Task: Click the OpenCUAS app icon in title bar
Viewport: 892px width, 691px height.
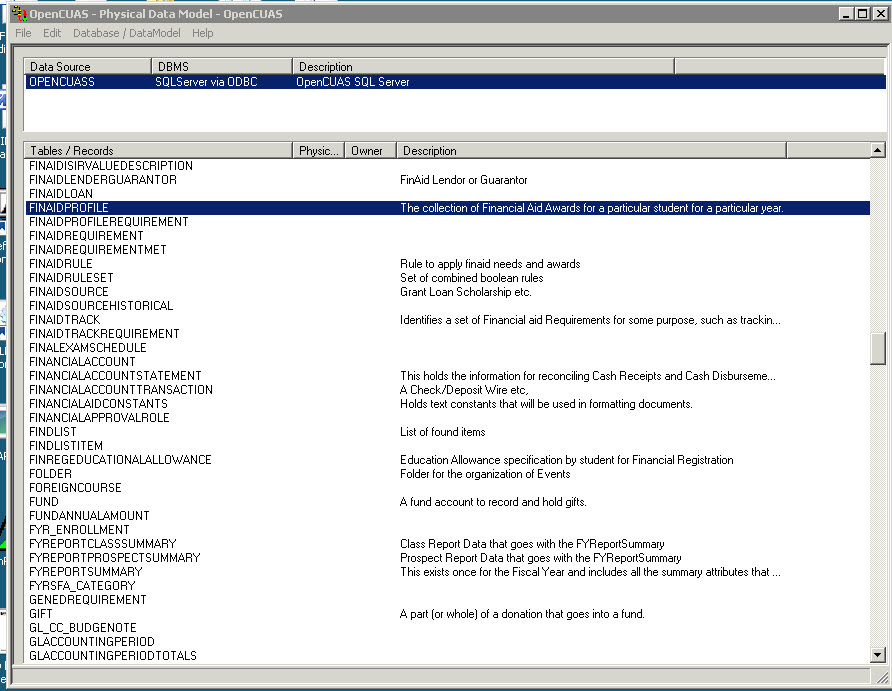Action: click(x=19, y=14)
